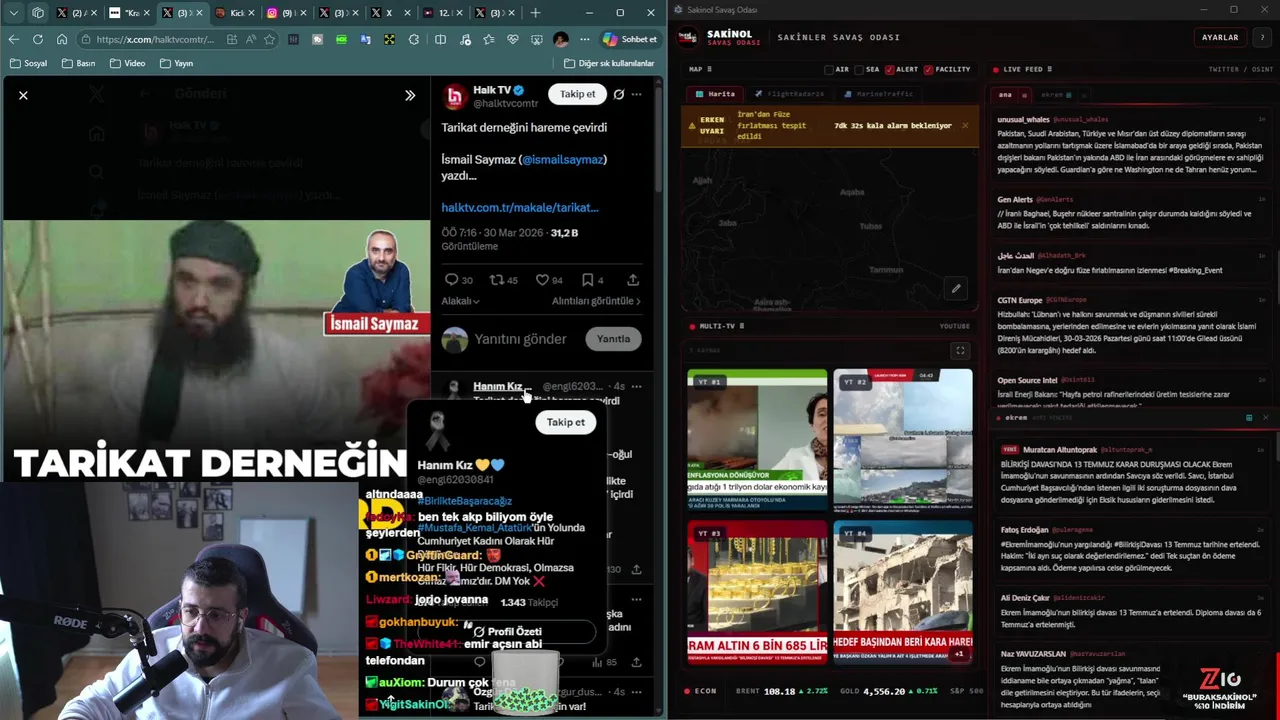Click the pencil edit icon on map
This screenshot has width=1280, height=720.
pos(956,289)
